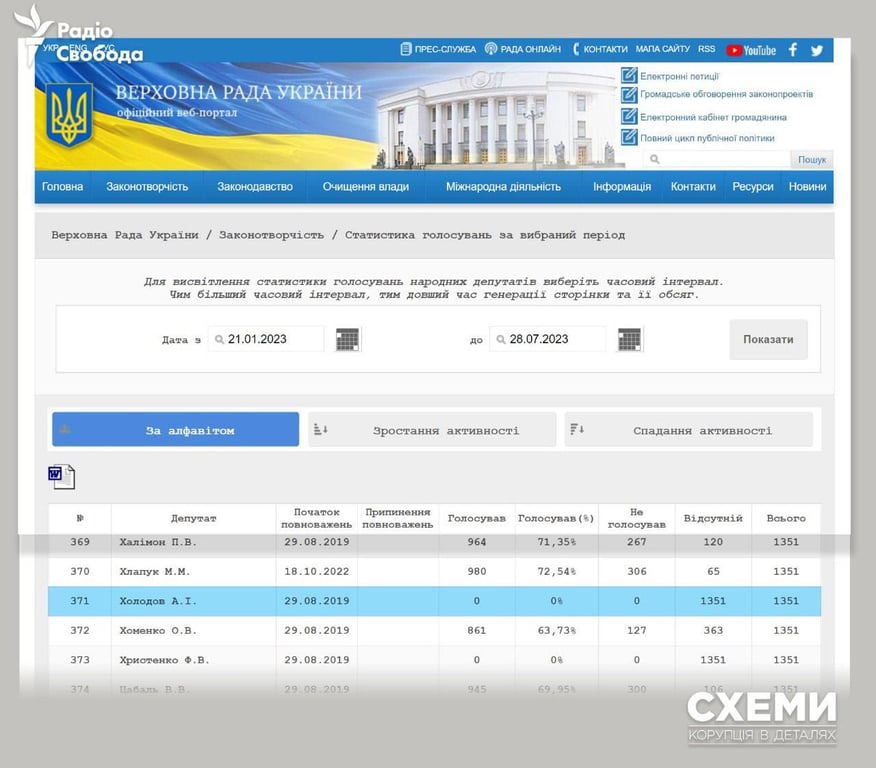Sort by Спадання активності
This screenshot has width=876, height=768.
[x=689, y=430]
